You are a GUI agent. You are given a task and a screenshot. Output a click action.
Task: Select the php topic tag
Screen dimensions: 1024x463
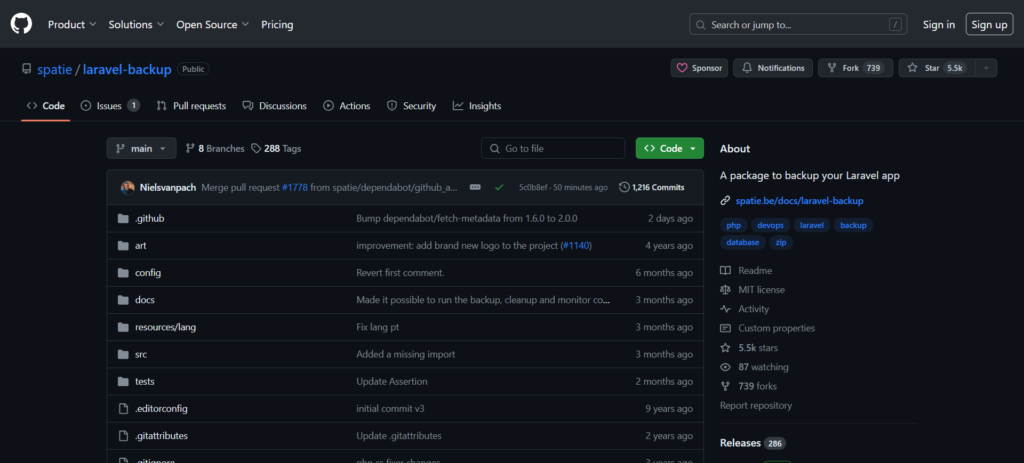(733, 226)
